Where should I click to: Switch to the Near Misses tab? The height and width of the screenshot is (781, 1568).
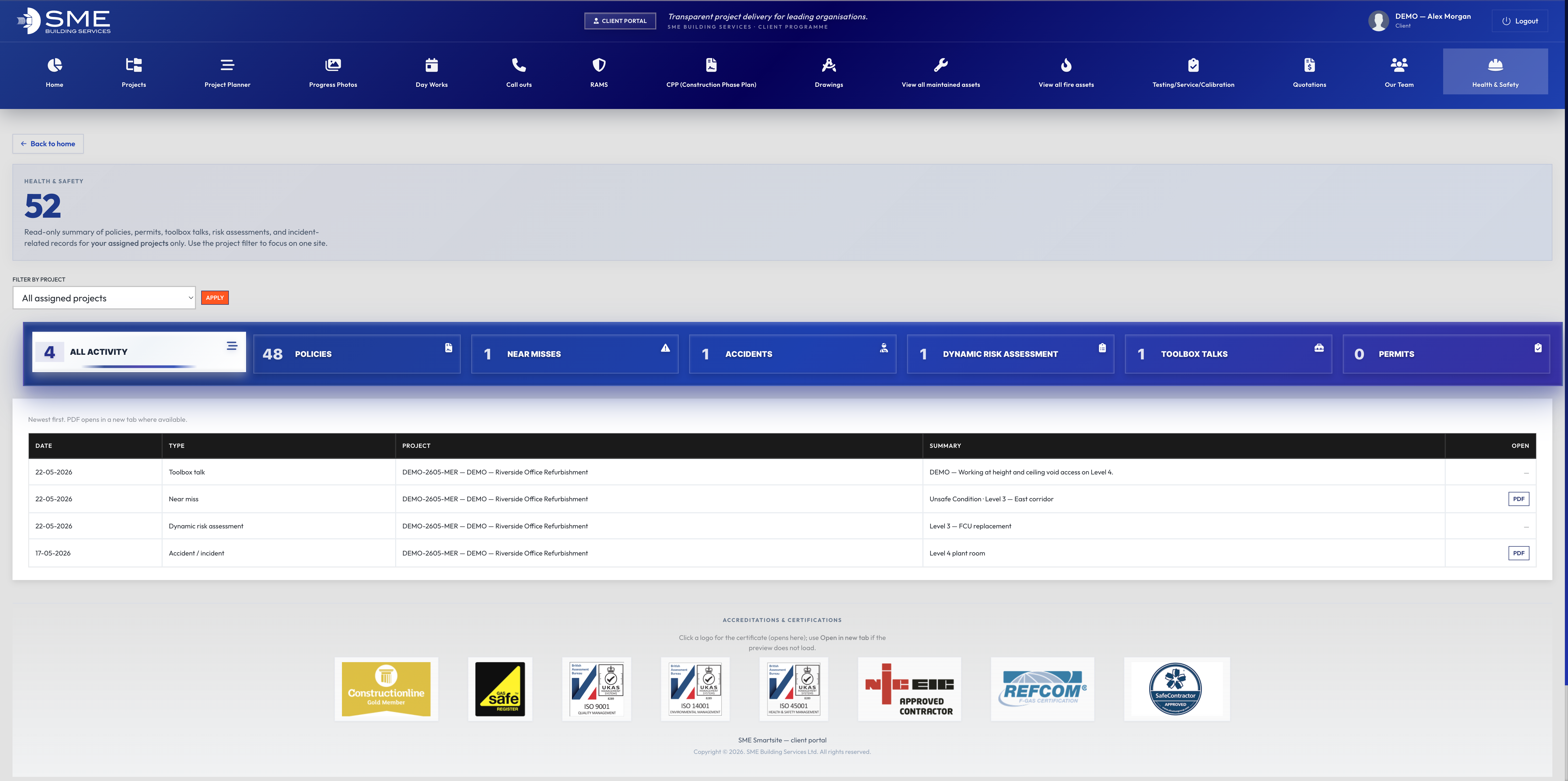tap(575, 354)
